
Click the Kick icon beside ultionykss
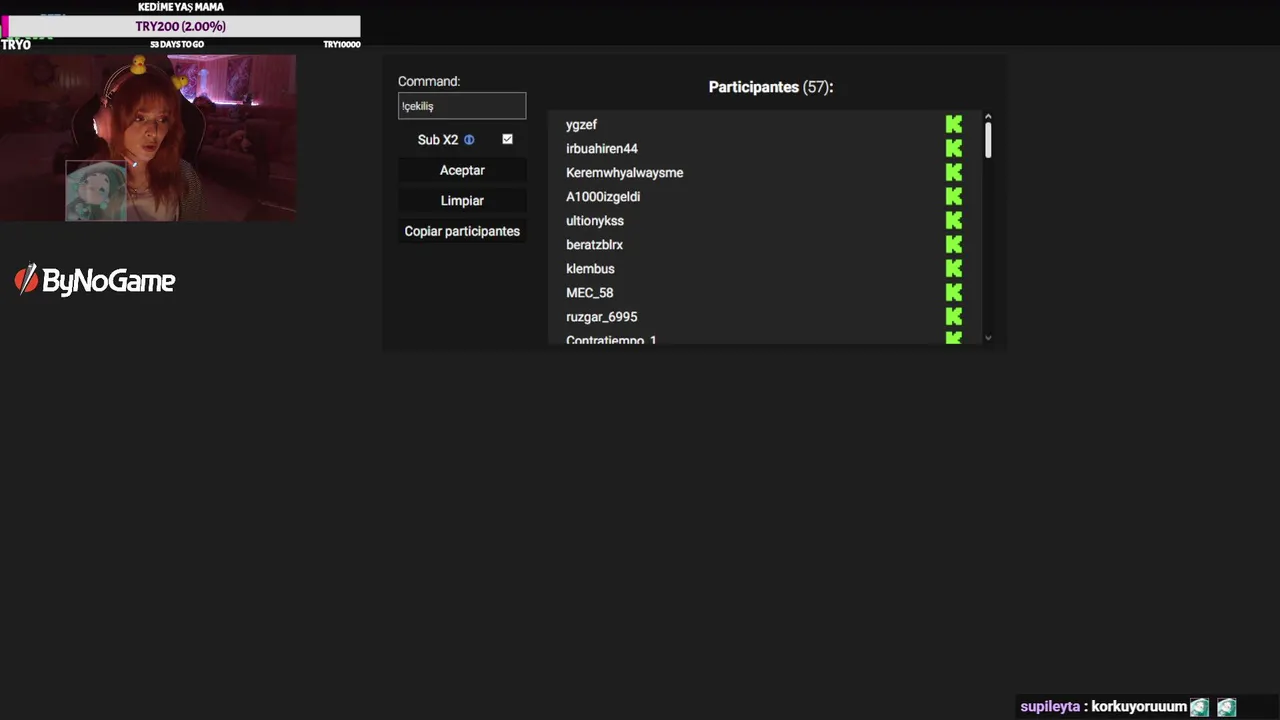[954, 220]
